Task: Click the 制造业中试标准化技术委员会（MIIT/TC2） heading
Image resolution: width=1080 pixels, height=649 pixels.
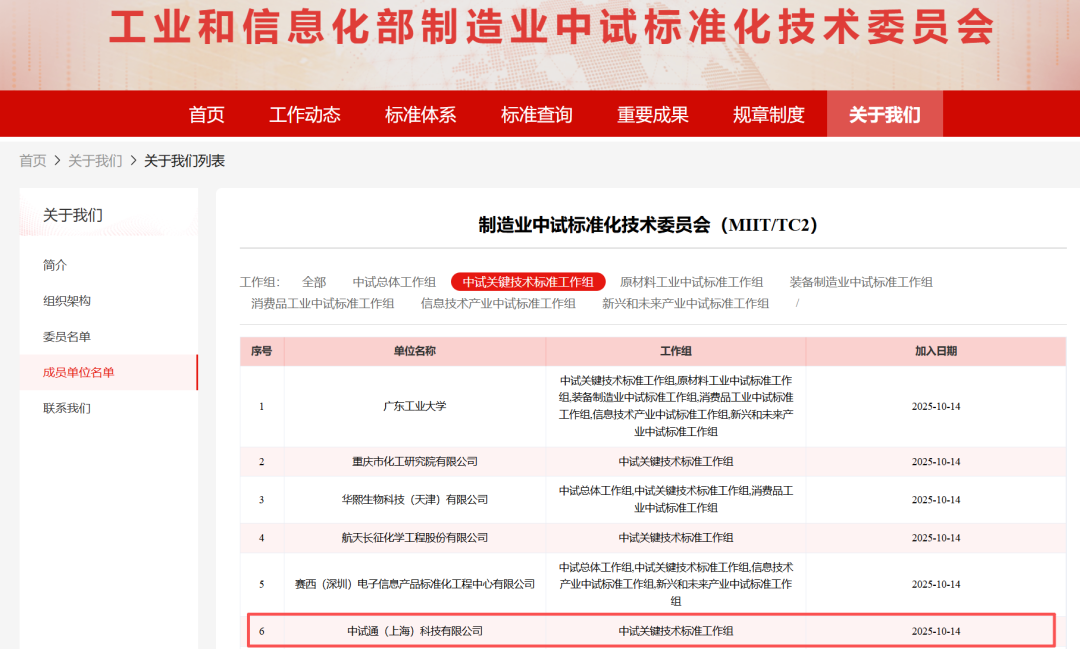Action: click(647, 225)
